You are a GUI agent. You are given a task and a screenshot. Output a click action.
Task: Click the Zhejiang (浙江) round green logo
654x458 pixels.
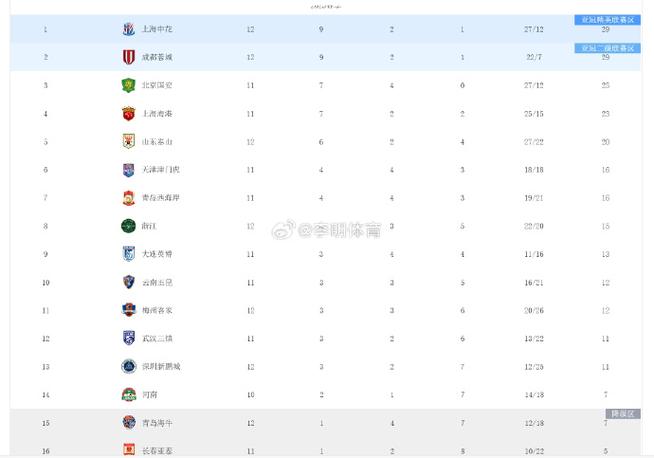tap(128, 226)
